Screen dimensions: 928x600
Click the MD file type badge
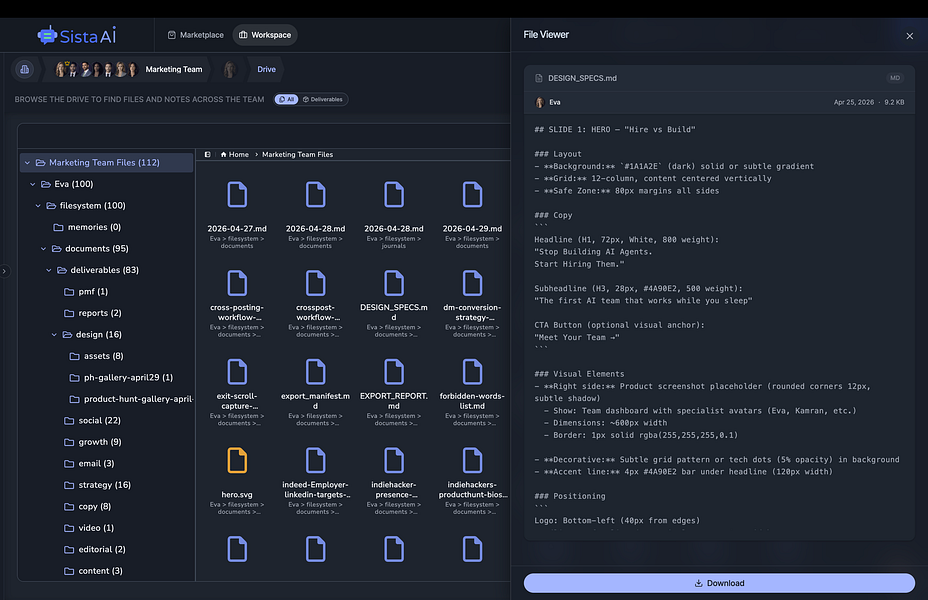pos(895,78)
